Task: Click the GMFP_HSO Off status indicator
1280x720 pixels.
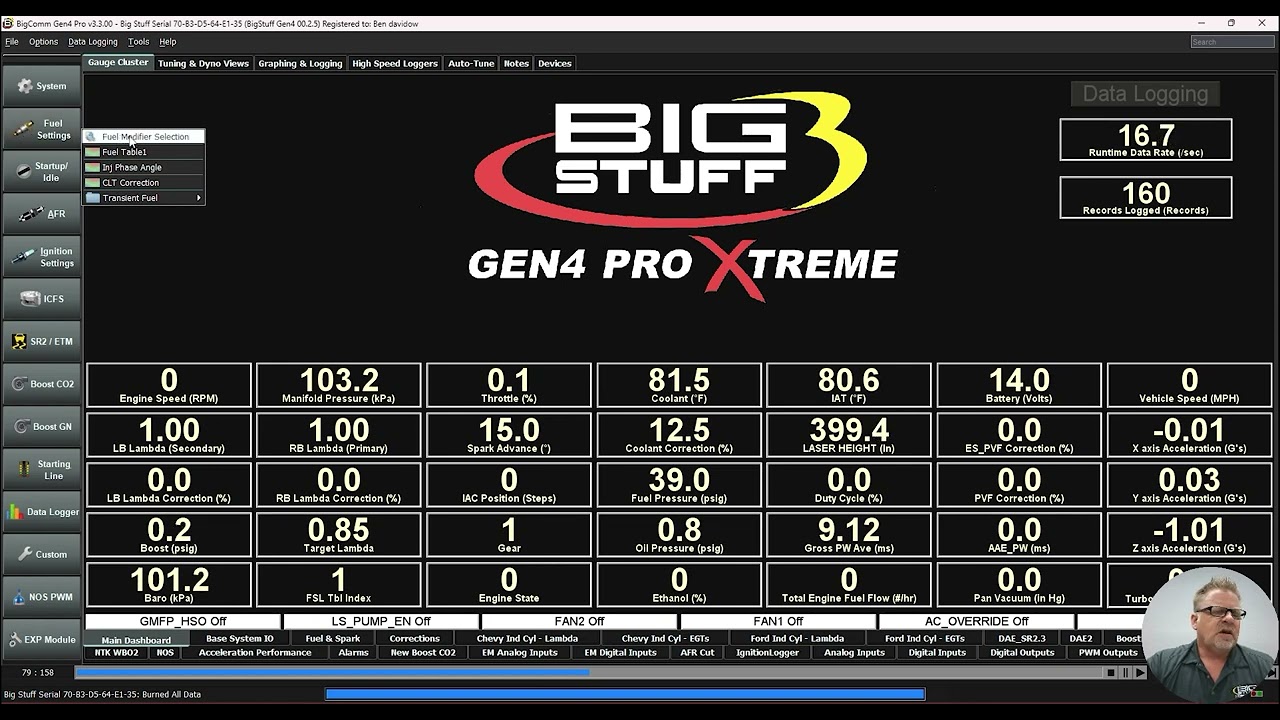Action: [183, 621]
